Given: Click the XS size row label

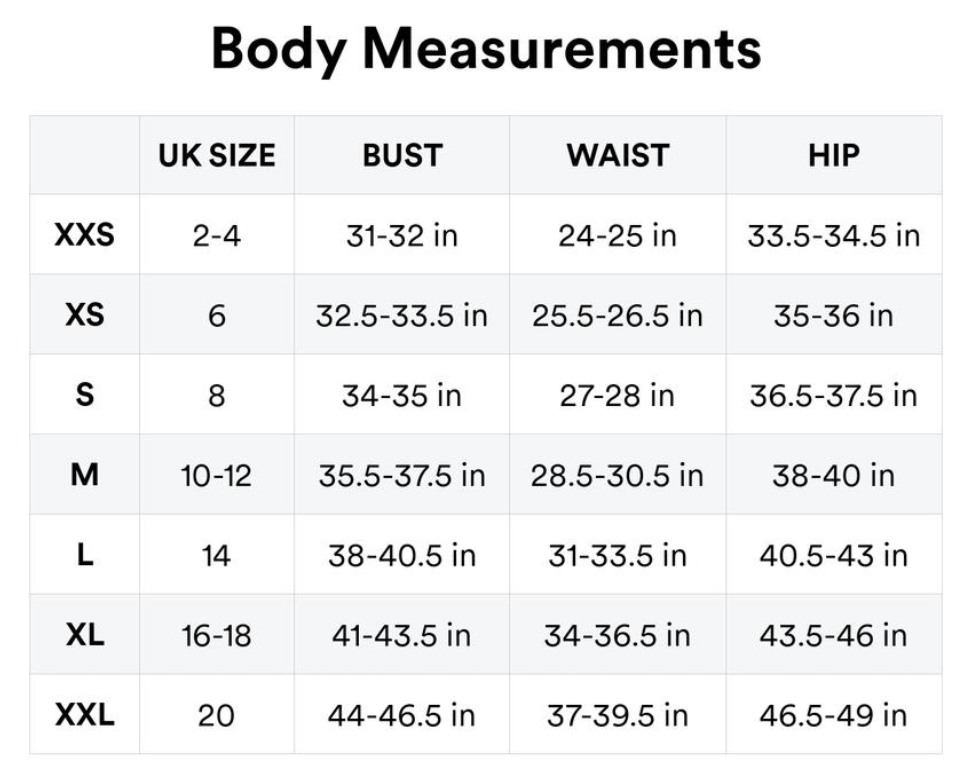Looking at the screenshot, I should [x=85, y=315].
